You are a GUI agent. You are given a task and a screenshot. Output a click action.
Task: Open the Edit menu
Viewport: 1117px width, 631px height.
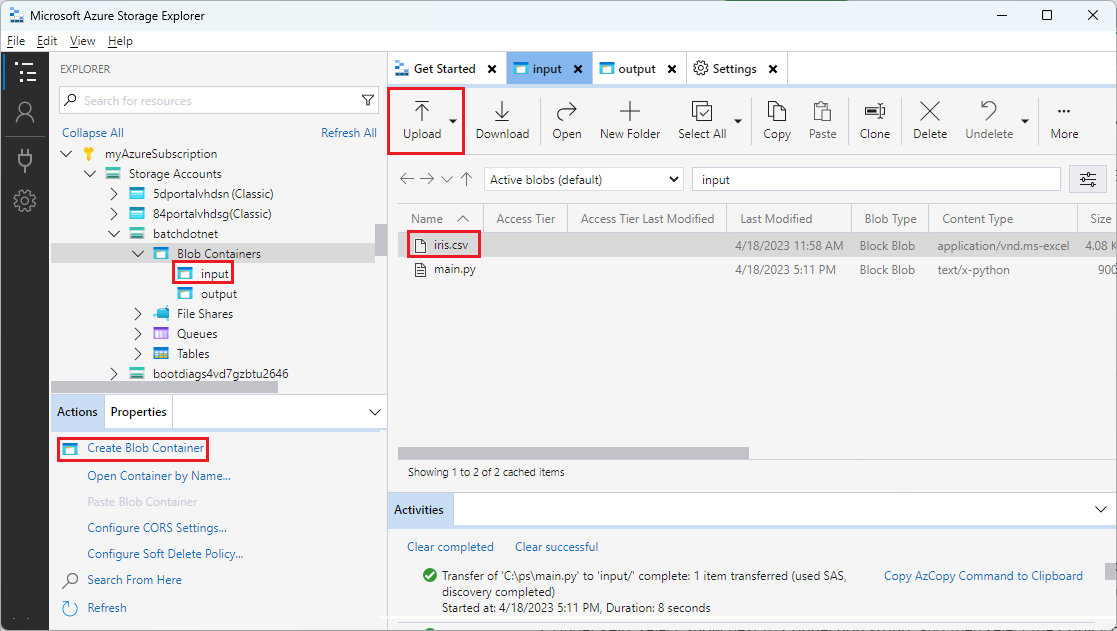46,41
